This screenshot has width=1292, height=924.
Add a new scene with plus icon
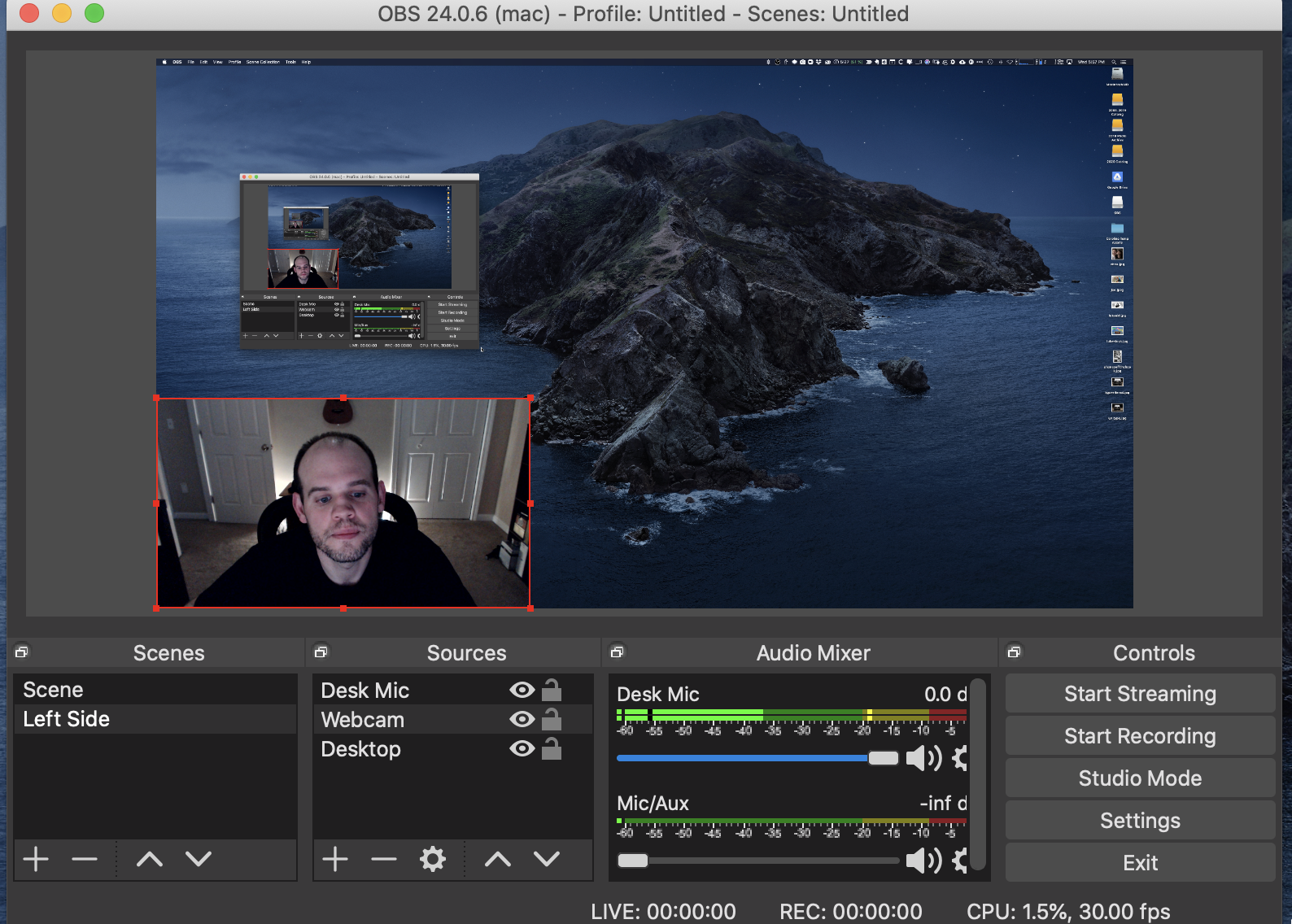coord(36,859)
